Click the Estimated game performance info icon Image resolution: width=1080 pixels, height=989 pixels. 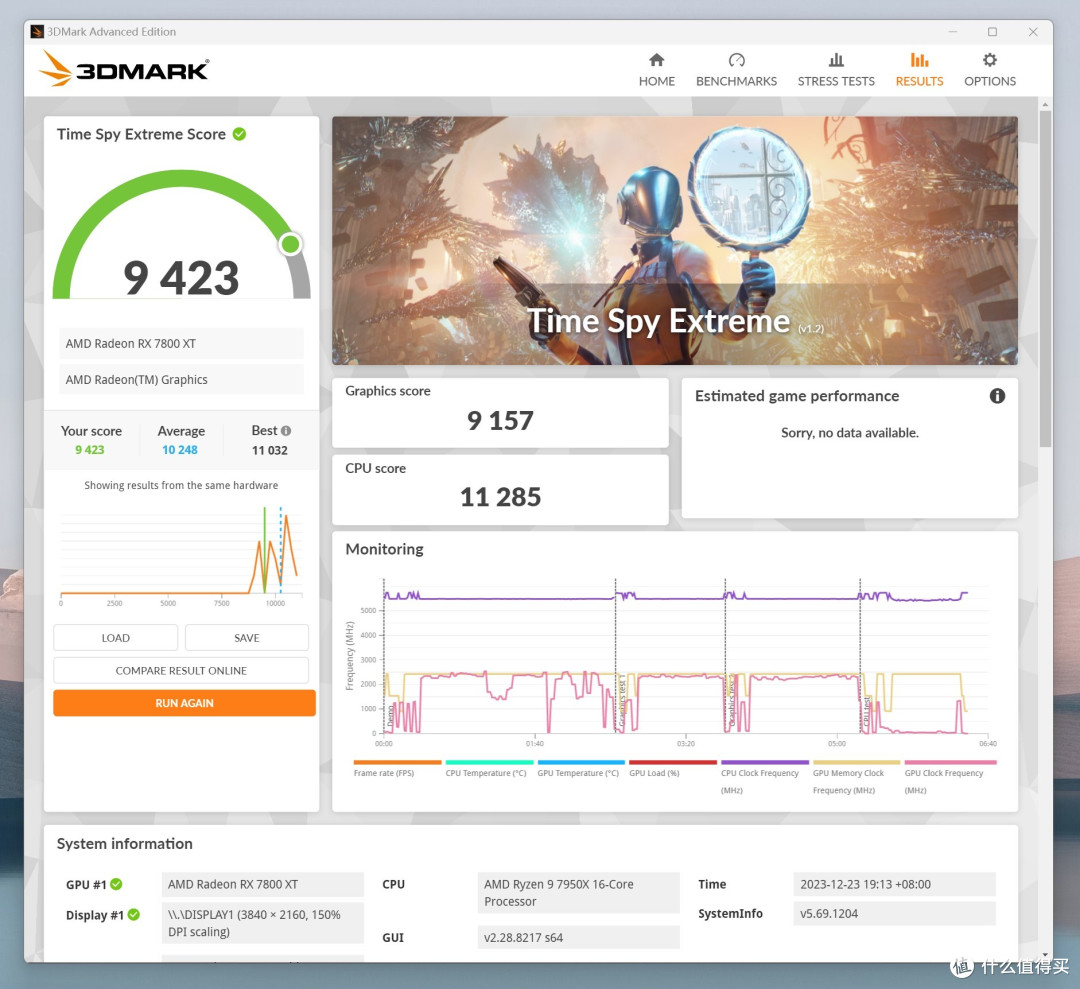[997, 396]
